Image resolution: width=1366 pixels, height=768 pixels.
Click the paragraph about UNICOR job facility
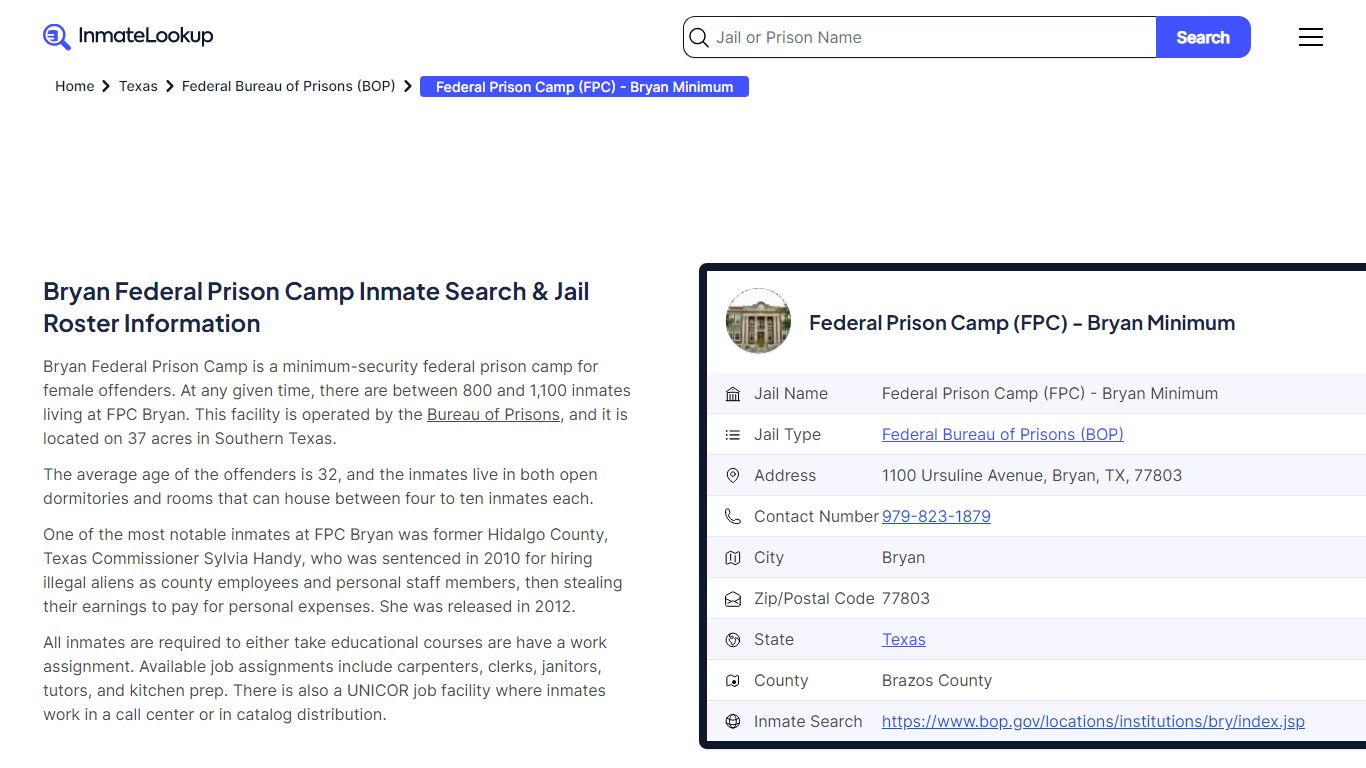(x=325, y=678)
